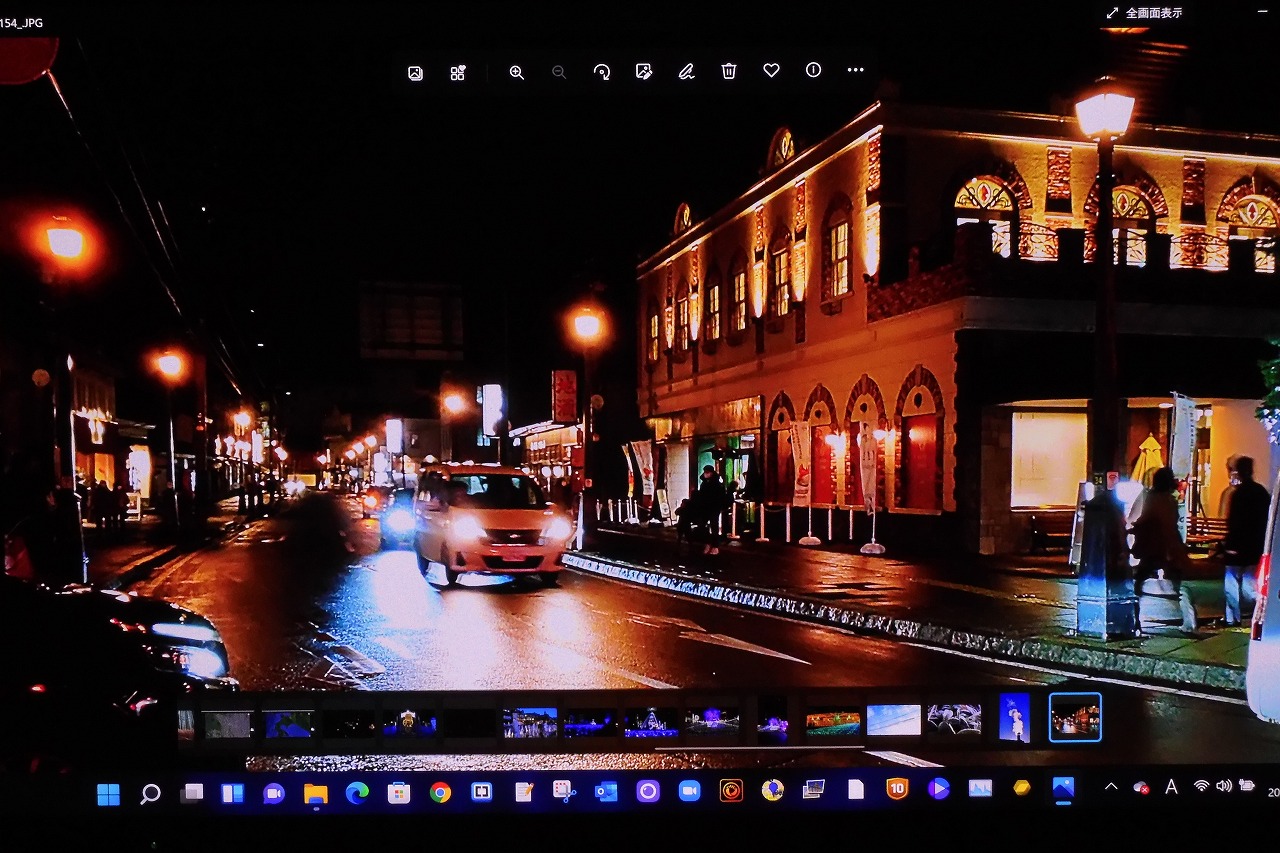The image size is (1280, 853).
Task: Click the zoom out magnifier icon
Action: pos(559,72)
